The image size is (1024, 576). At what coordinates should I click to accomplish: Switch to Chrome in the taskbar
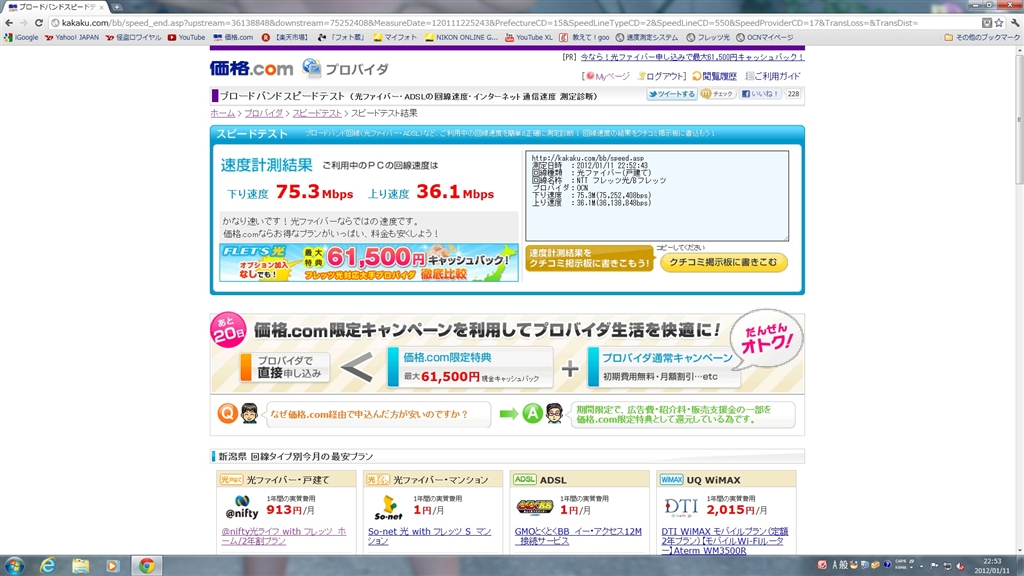click(x=146, y=566)
